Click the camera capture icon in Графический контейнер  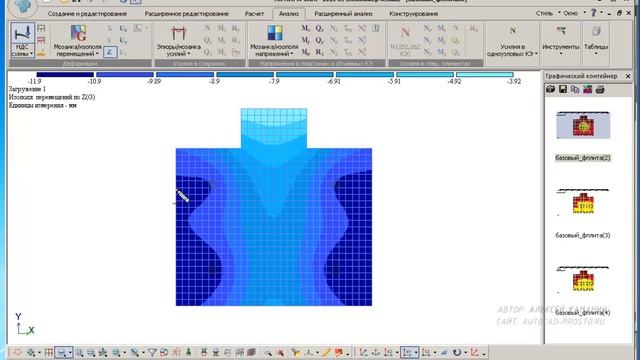pyautogui.click(x=550, y=89)
